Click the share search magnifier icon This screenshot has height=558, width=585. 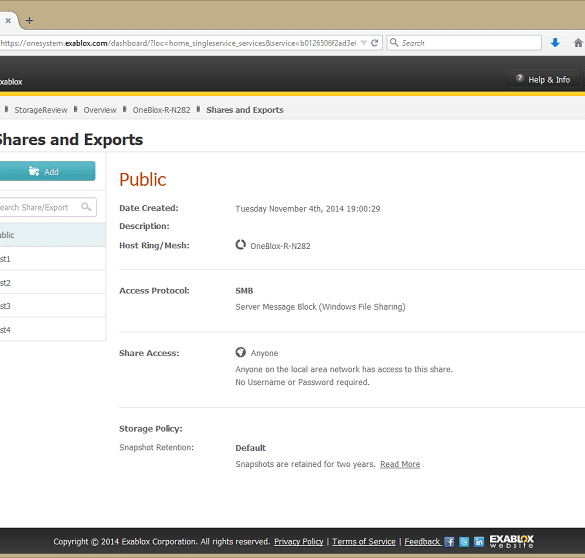(86, 207)
